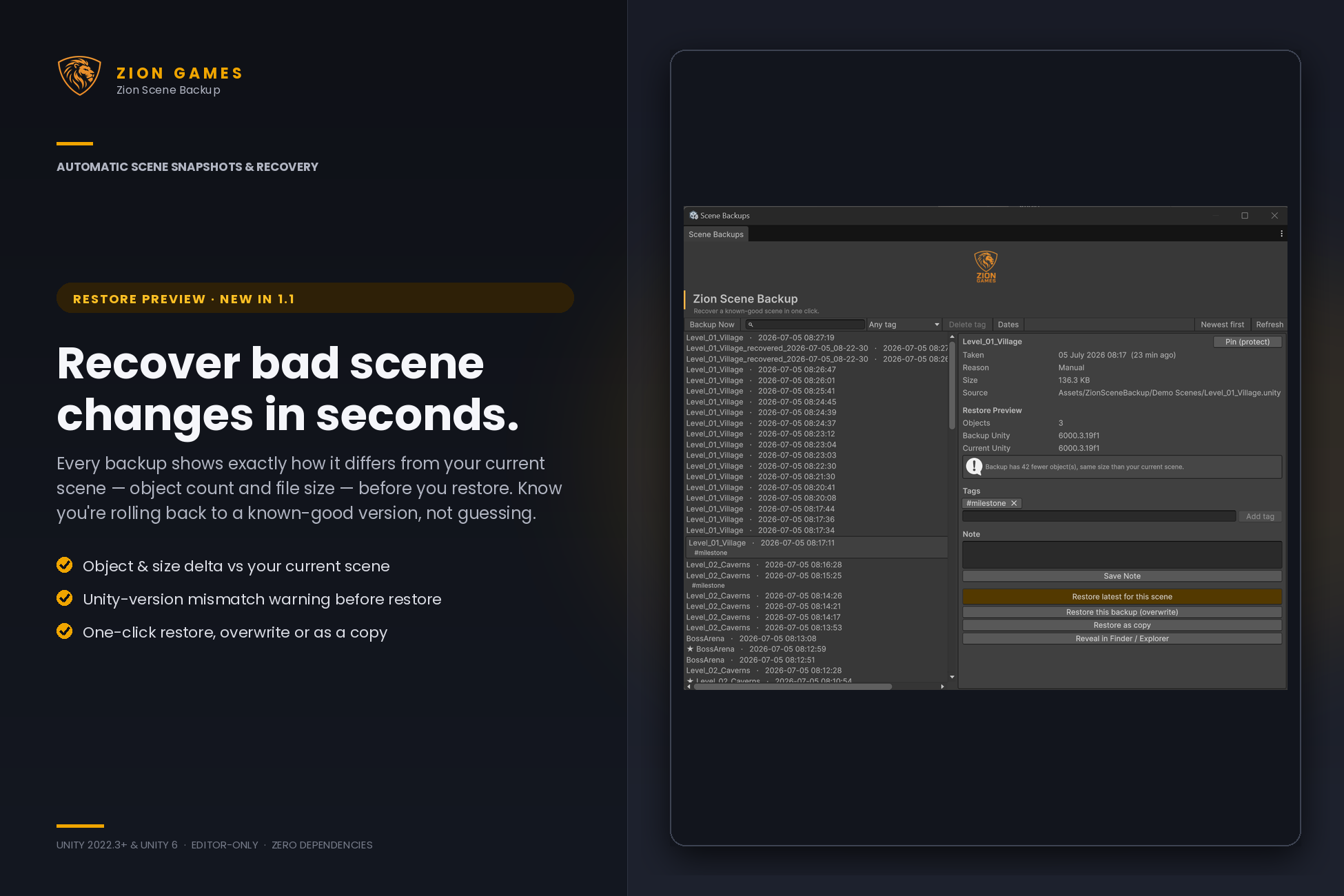Close the Scene Backups window
The image size is (1344, 896).
tap(1274, 216)
